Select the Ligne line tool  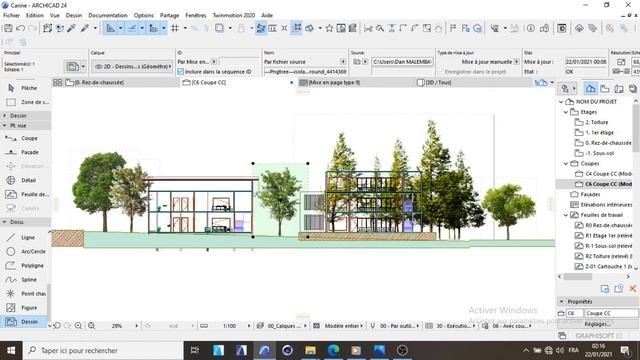point(24,237)
